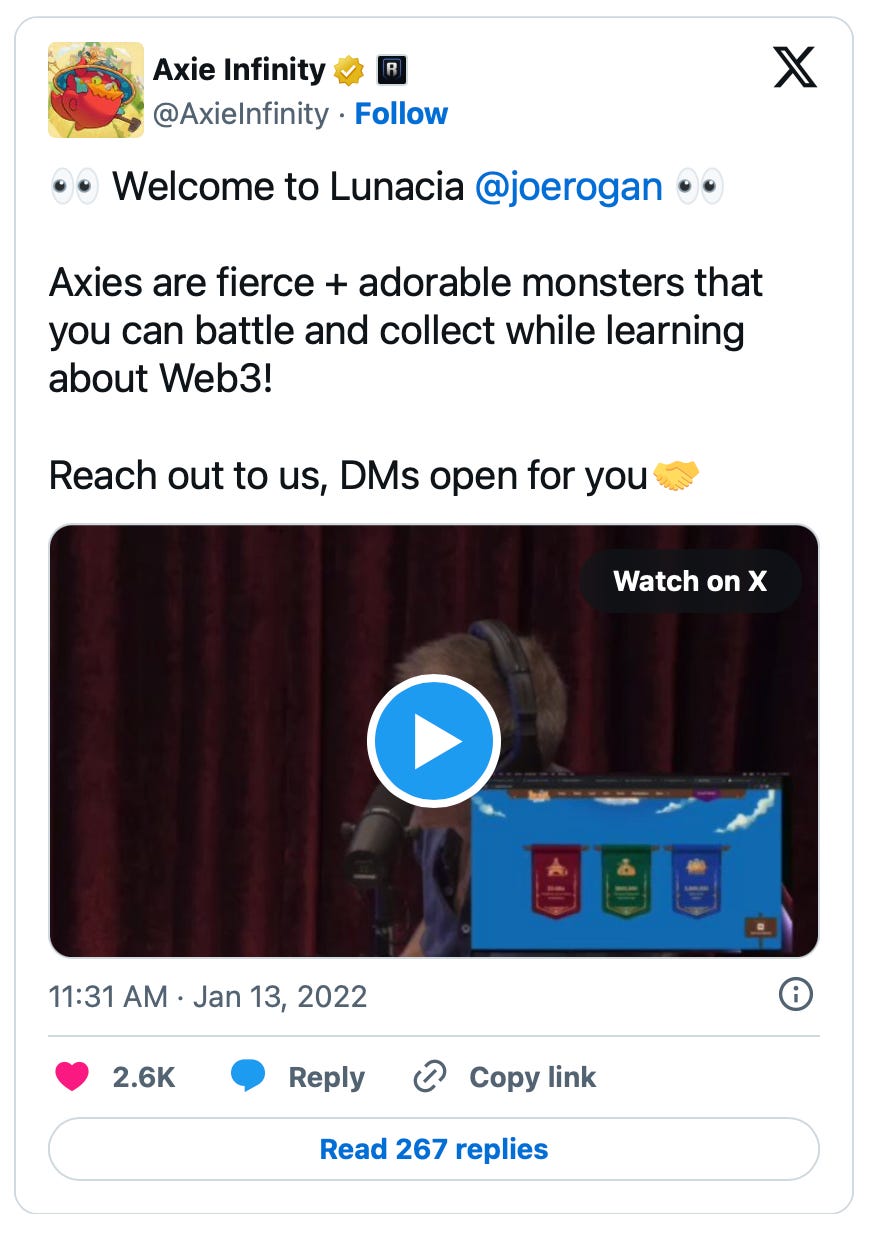Click the copy link chain icon
The height and width of the screenshot is (1244, 870).
coord(429,1077)
